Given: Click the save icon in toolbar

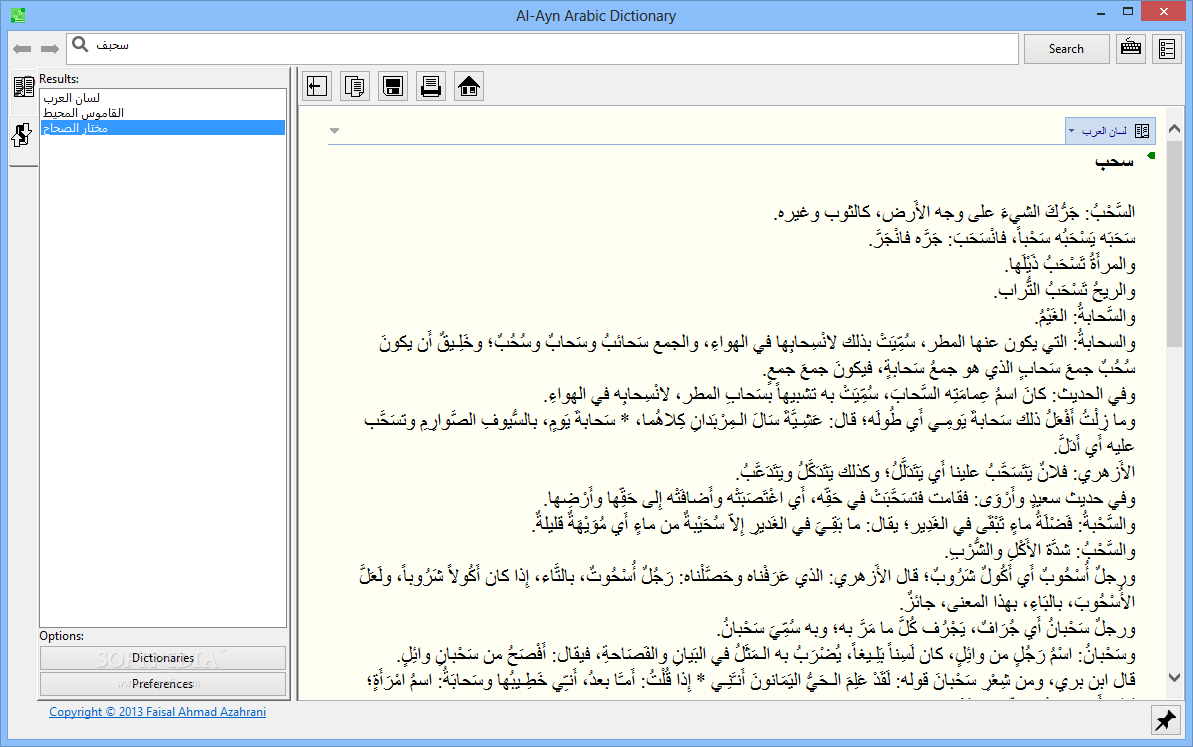Looking at the screenshot, I should pyautogui.click(x=393, y=86).
